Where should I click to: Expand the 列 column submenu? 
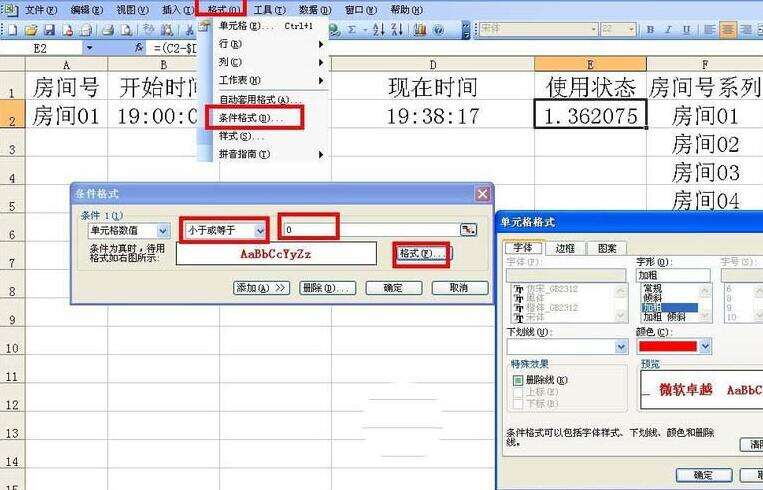272,62
